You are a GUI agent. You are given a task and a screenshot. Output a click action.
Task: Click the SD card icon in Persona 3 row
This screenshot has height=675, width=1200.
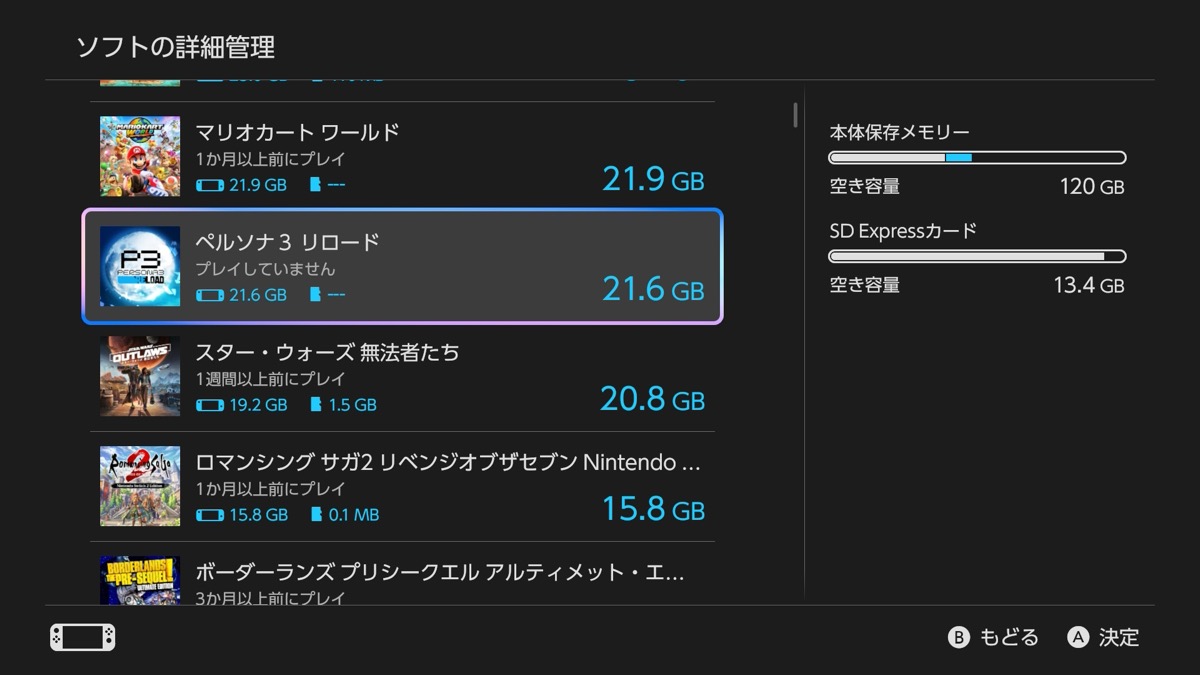click(317, 295)
